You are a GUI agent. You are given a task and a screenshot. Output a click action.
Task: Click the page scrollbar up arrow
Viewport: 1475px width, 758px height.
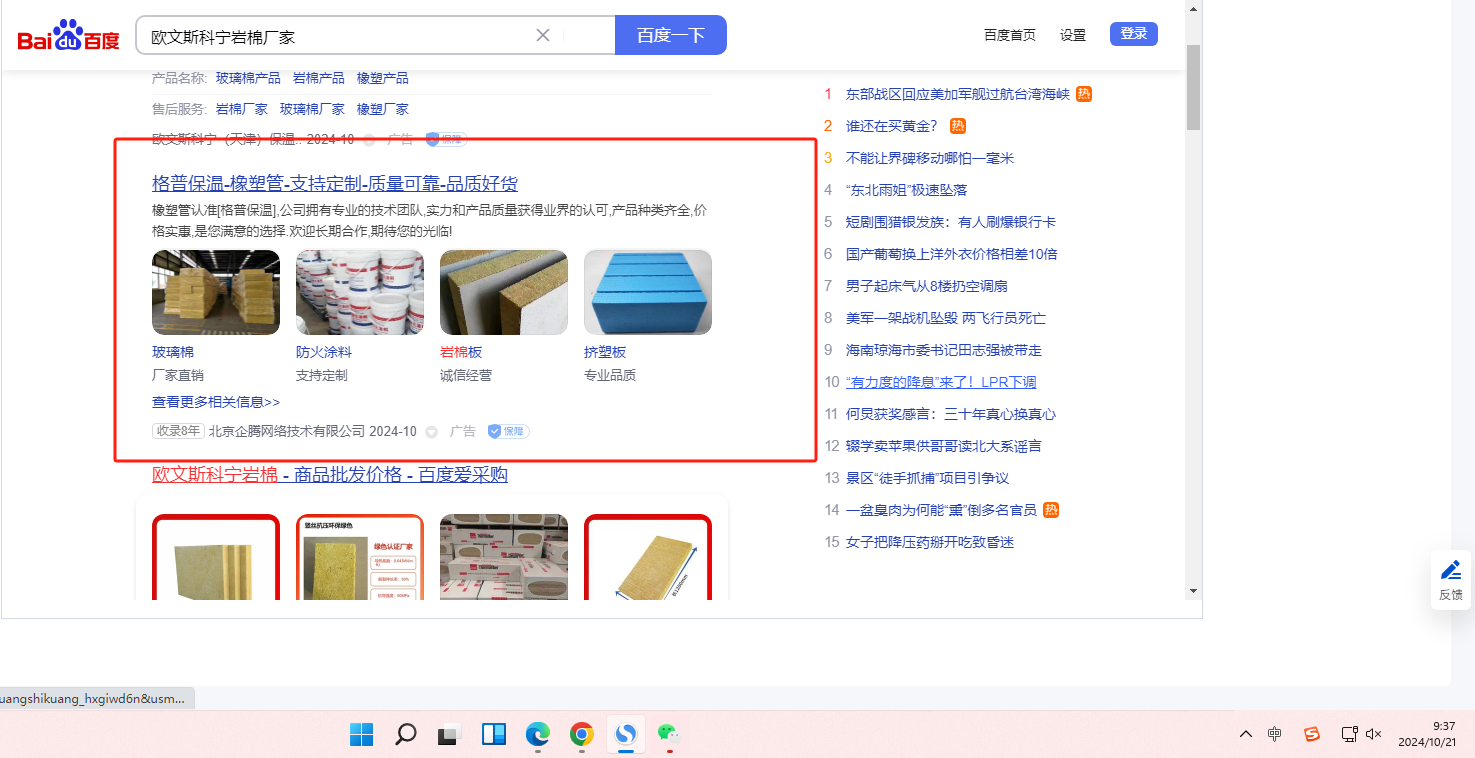1193,9
